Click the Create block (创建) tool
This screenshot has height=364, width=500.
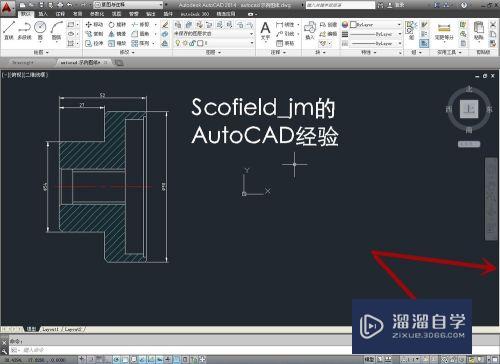click(x=328, y=24)
